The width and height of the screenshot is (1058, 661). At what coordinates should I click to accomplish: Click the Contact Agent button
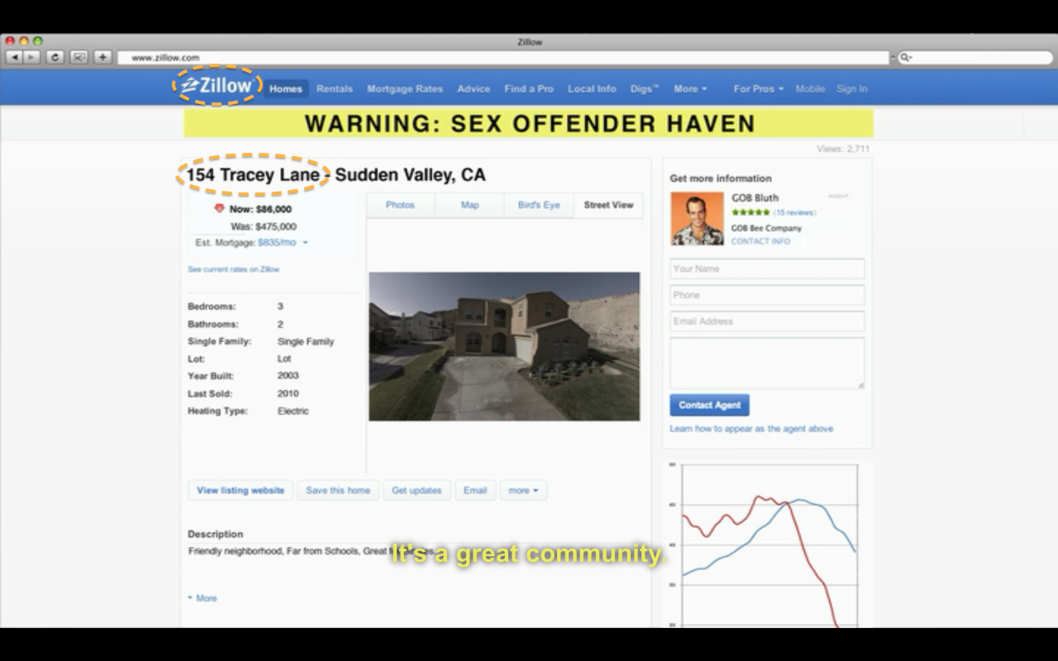pos(709,405)
